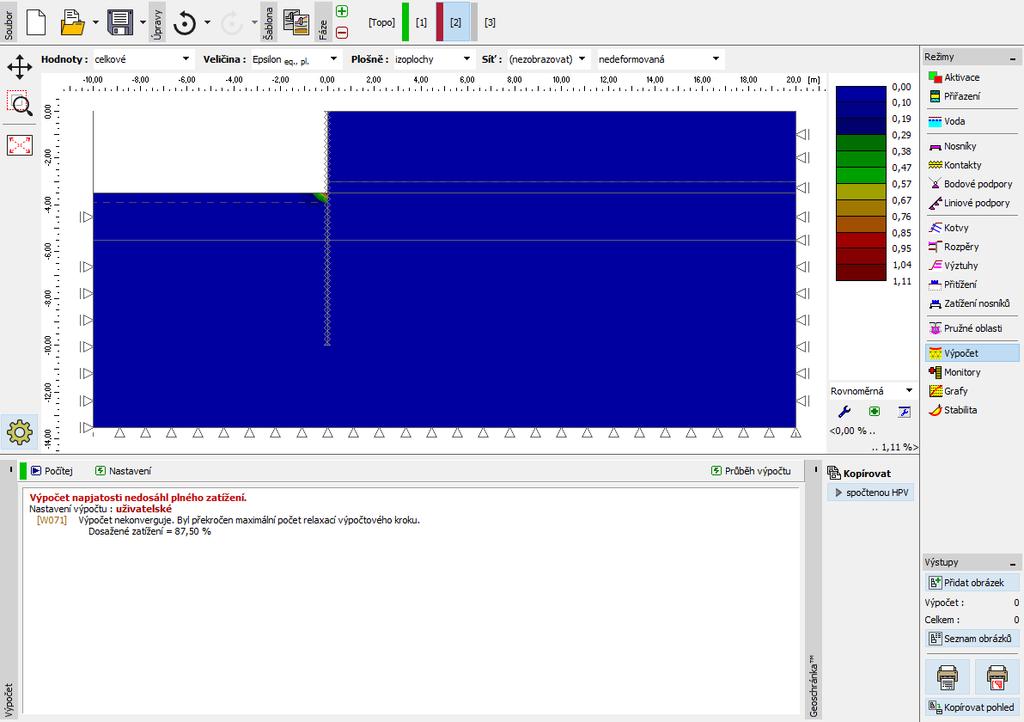Save the project with floppy disk icon
The image size is (1024, 722).
click(120, 22)
